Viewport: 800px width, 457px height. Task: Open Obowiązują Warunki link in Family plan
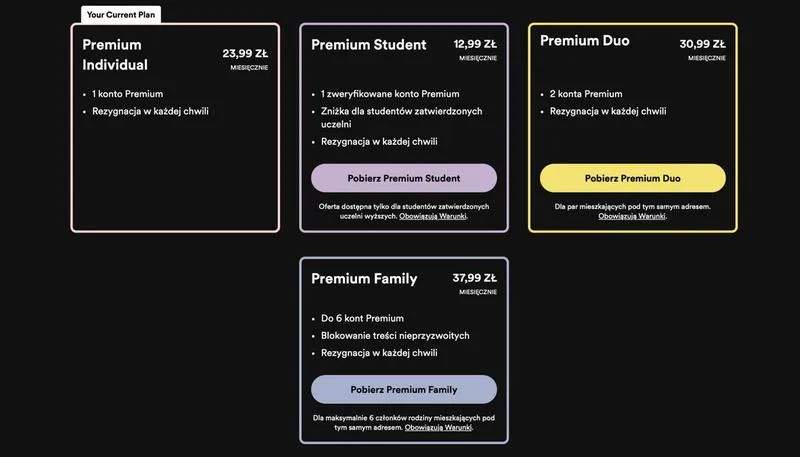[x=438, y=427]
